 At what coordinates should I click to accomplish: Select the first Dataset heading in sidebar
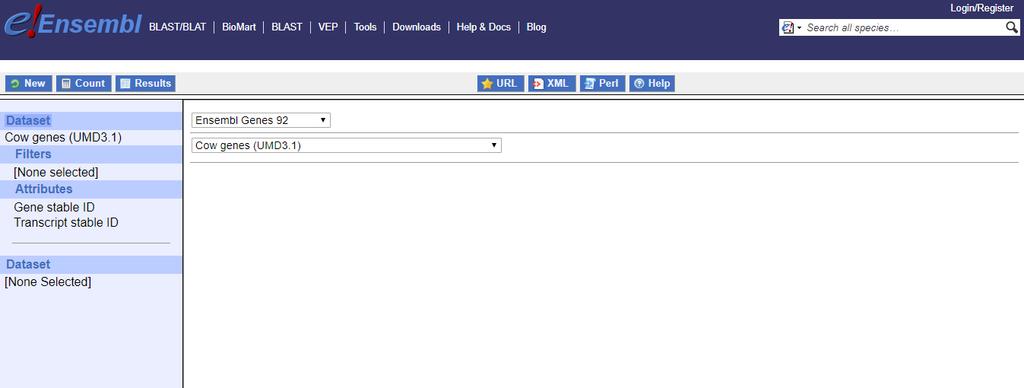28,120
